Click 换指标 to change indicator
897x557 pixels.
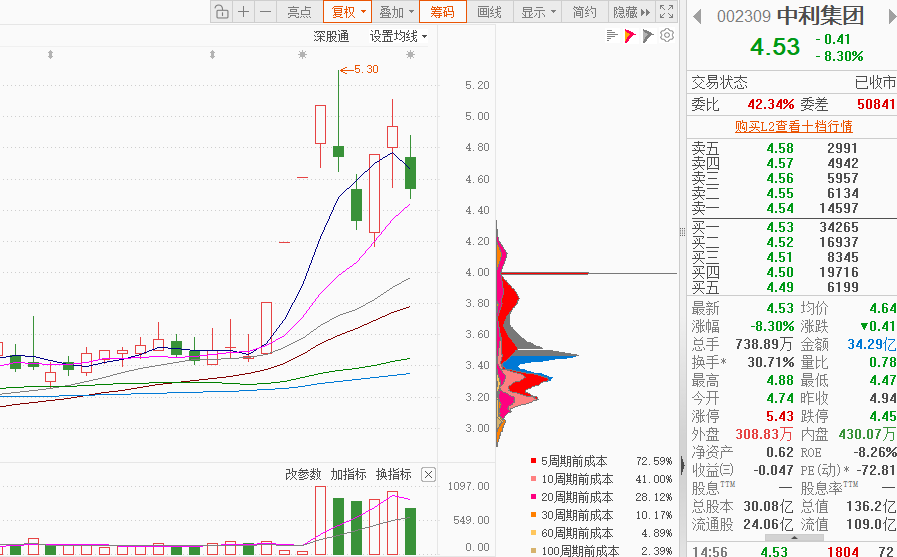394,474
